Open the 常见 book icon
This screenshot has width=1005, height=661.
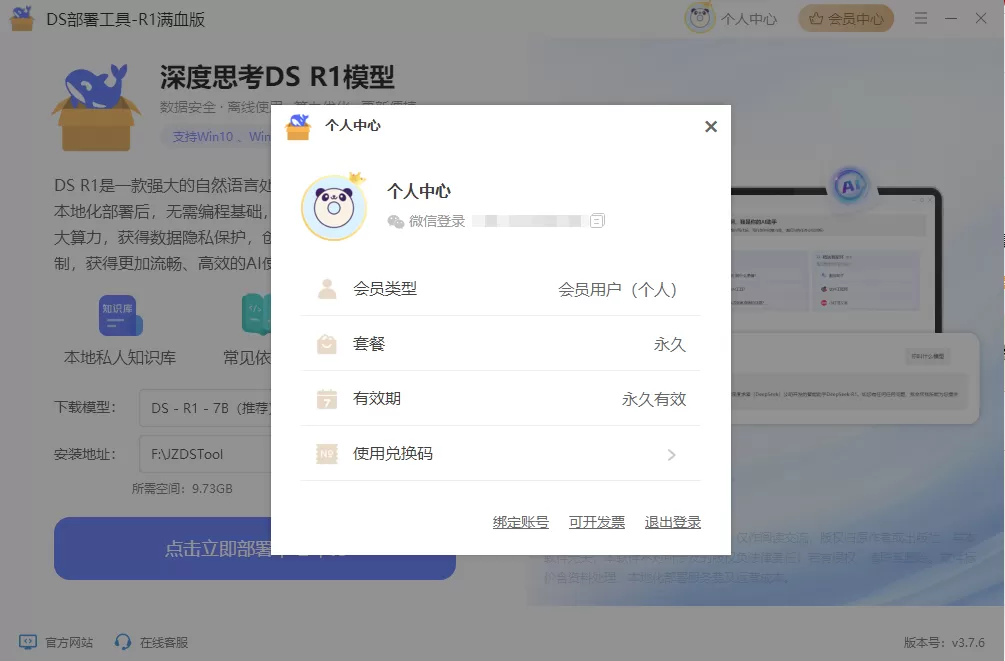[x=256, y=315]
